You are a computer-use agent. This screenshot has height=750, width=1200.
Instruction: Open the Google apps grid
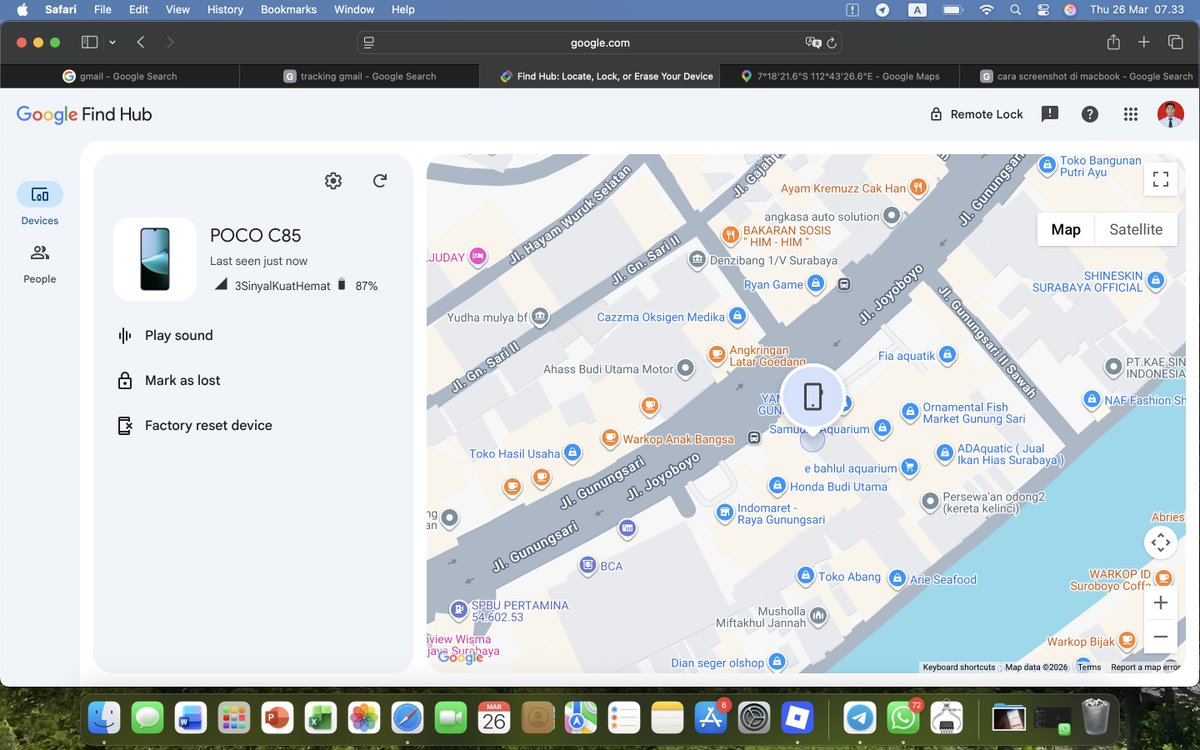[1131, 114]
